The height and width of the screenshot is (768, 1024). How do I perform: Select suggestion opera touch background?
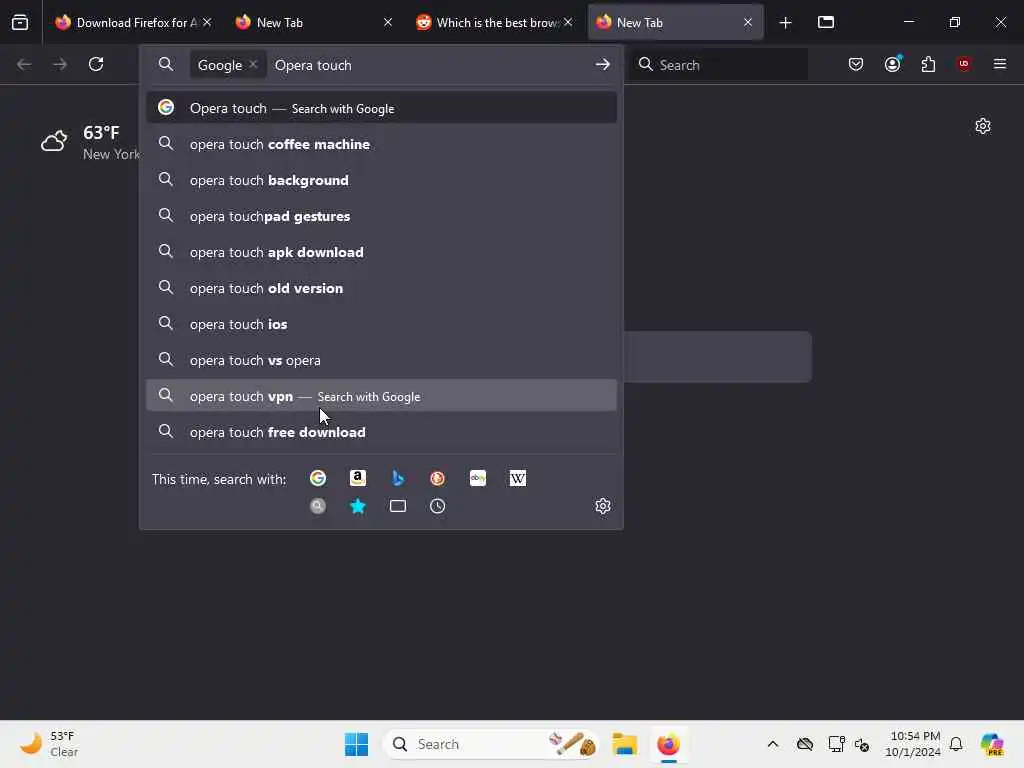(381, 180)
